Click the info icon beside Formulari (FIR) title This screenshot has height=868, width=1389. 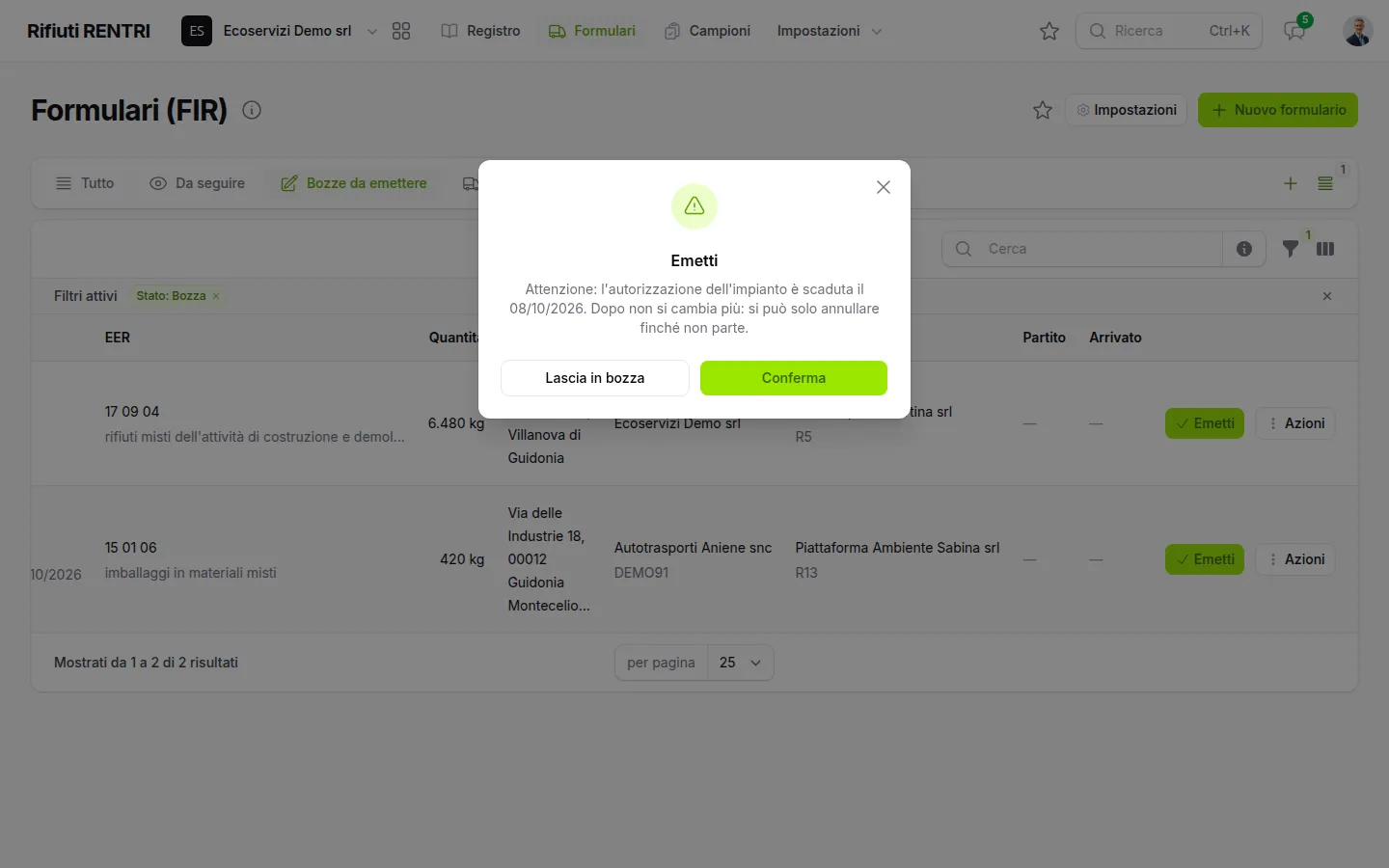[x=252, y=110]
